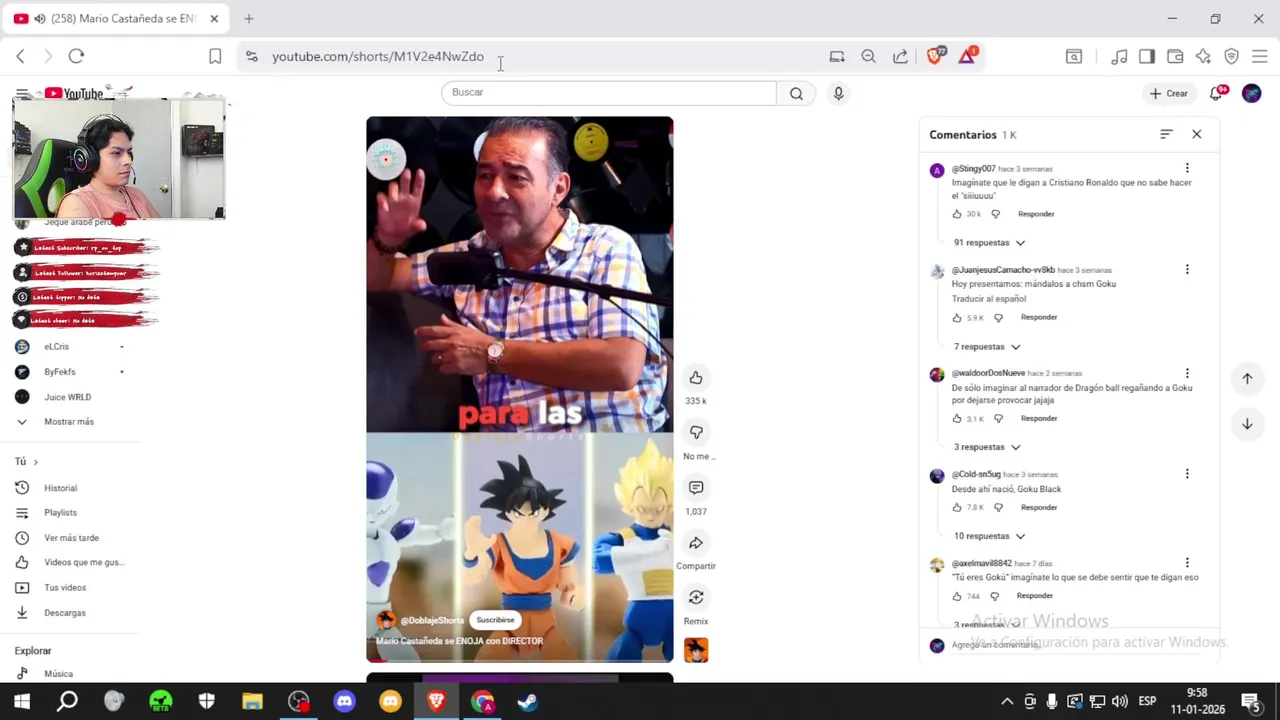Viewport: 1280px width, 720px height.
Task: Open Brave Rewards triangle icon
Action: click(x=967, y=56)
